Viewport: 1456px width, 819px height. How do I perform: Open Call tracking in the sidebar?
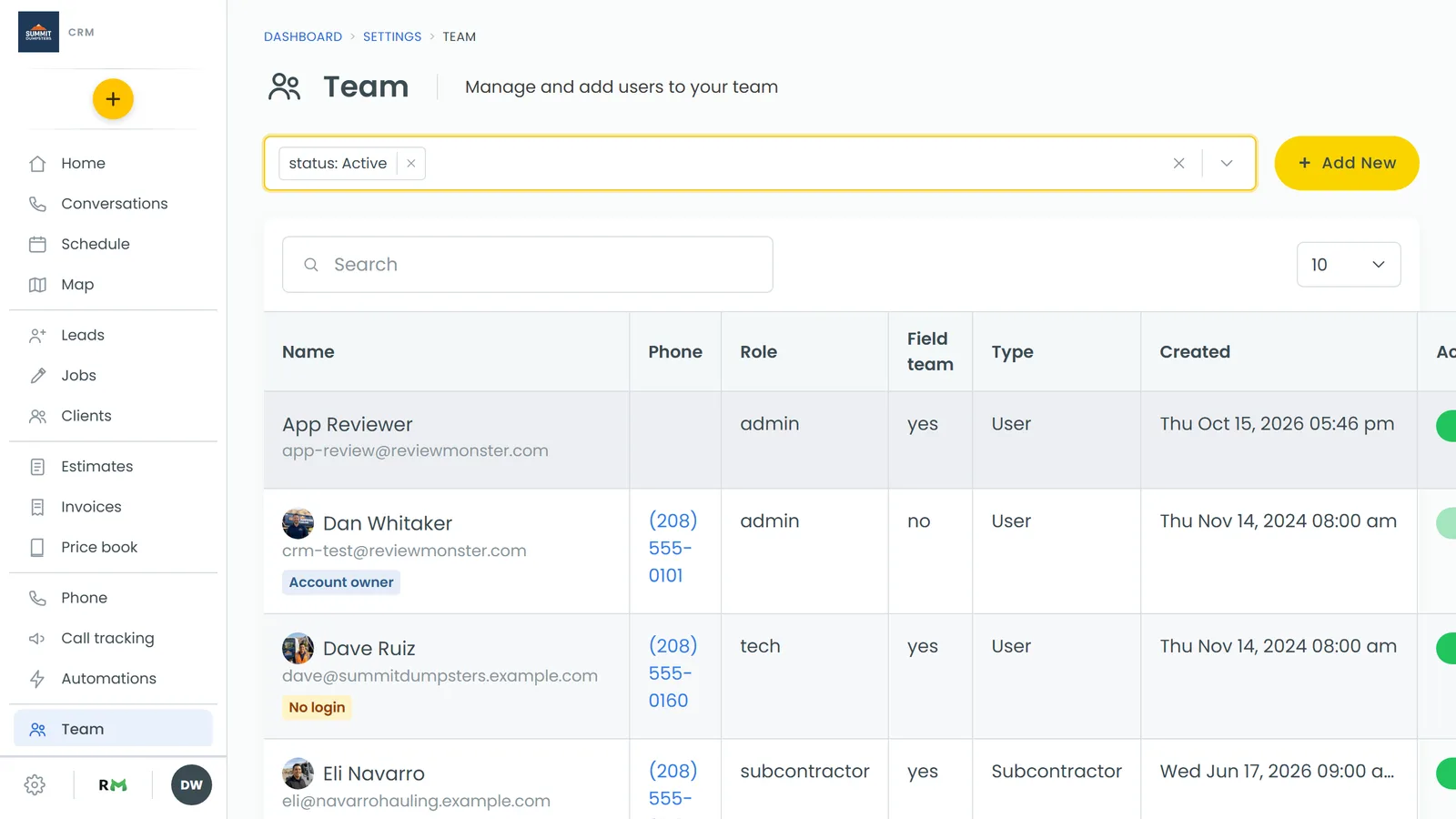coord(113,638)
